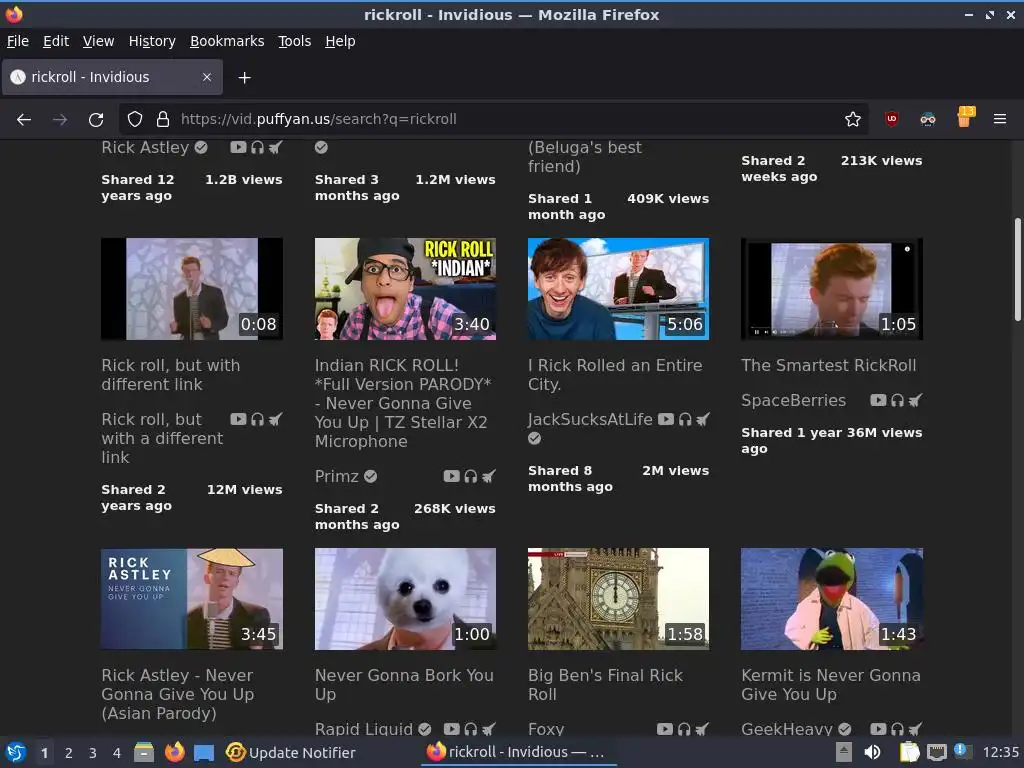Open the View menu
Screen dimensions: 1024x768
(x=98, y=41)
